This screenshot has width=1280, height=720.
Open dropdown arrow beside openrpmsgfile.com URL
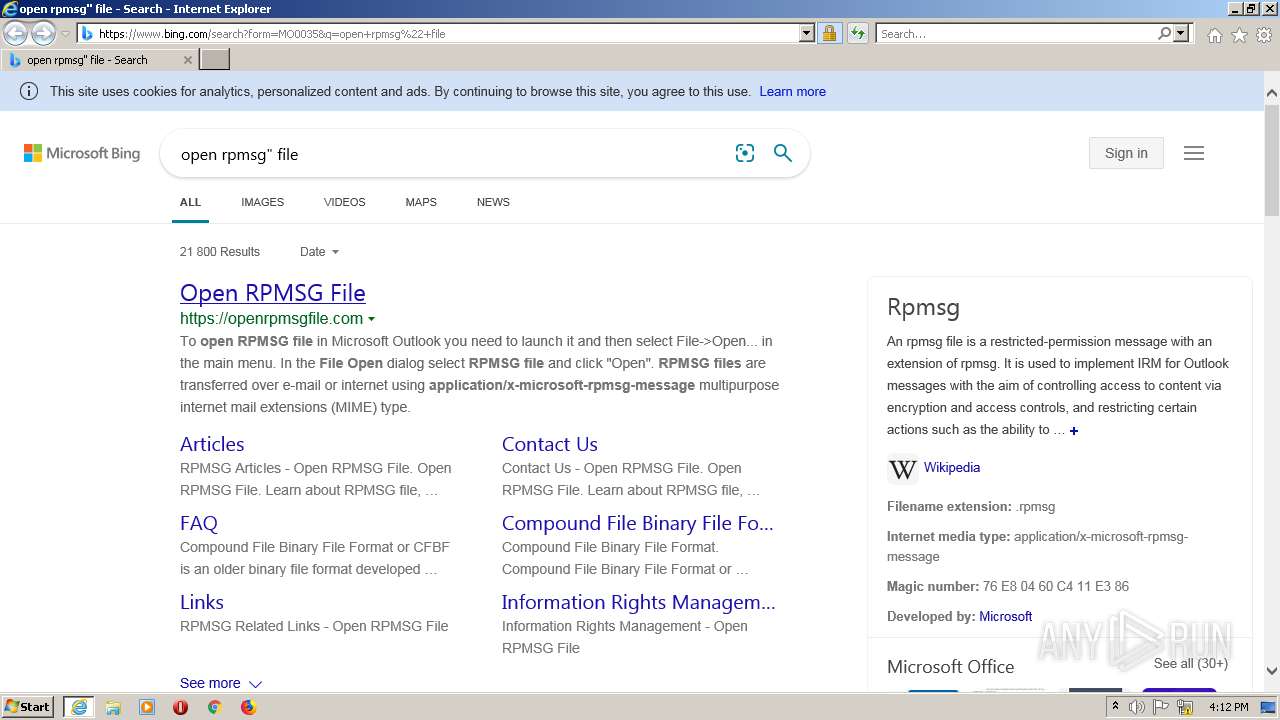(371, 319)
